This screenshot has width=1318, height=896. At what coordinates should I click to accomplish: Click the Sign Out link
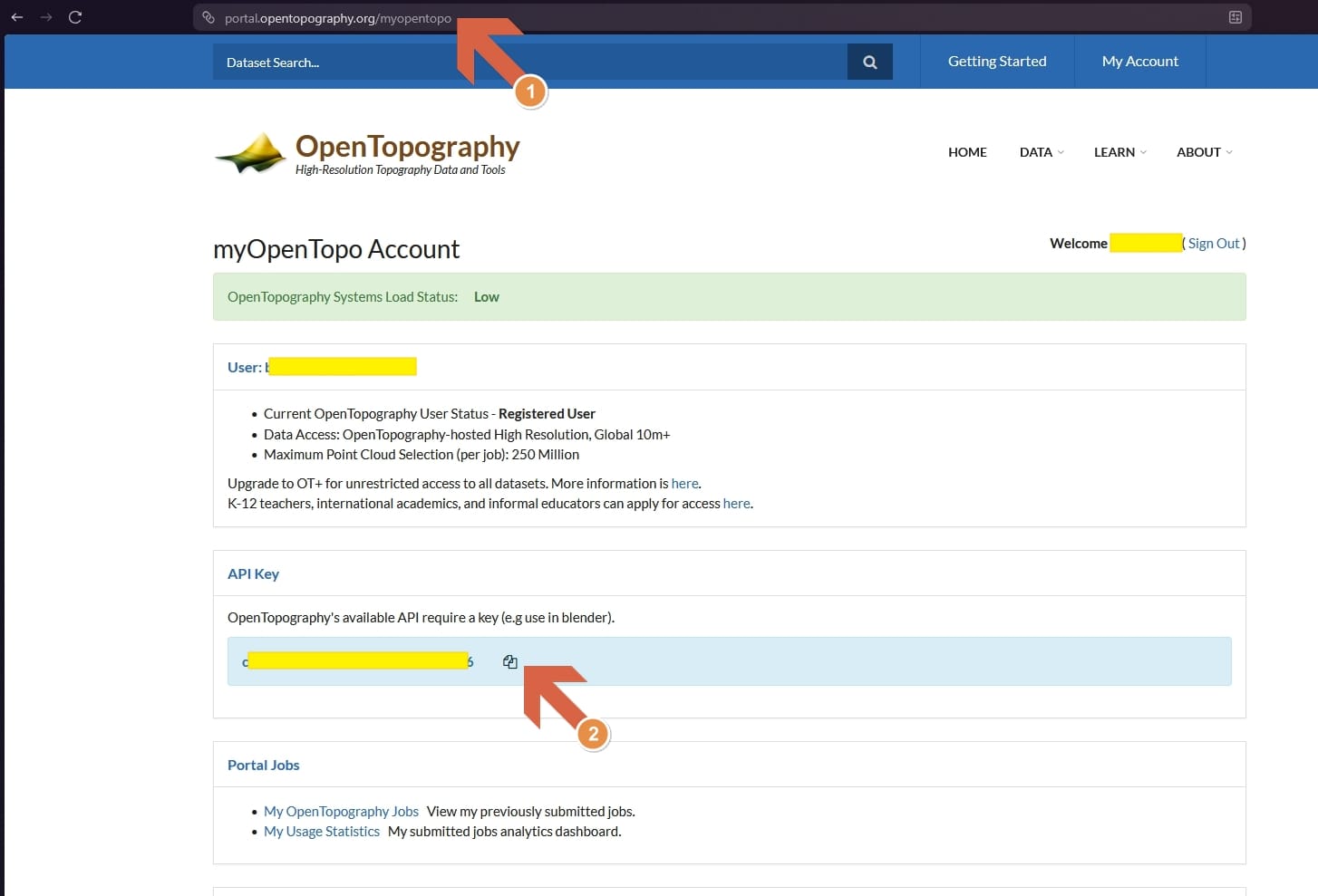pos(1214,244)
